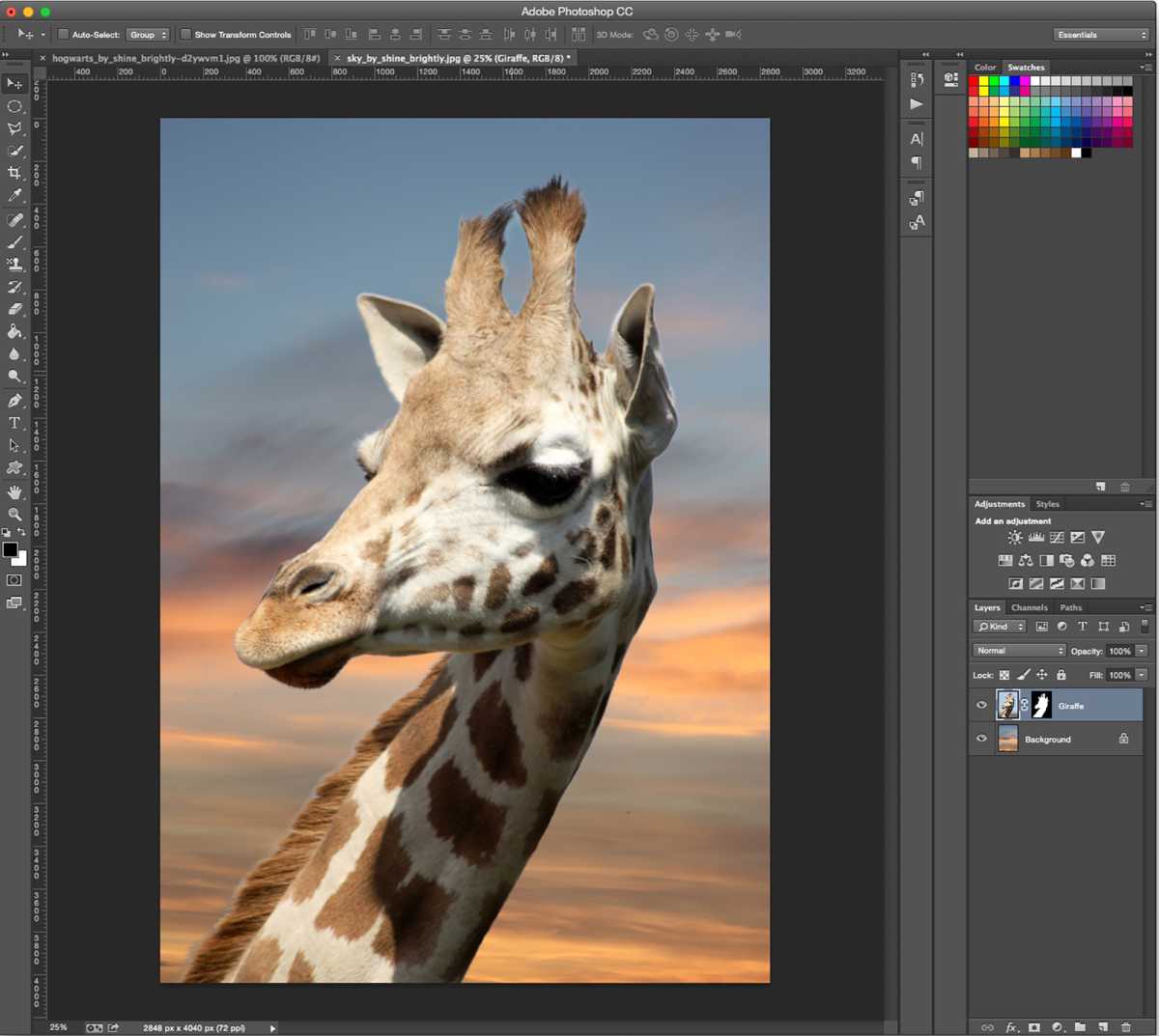Hide the Giraffe layer
The image size is (1159, 1036).
pos(981,706)
